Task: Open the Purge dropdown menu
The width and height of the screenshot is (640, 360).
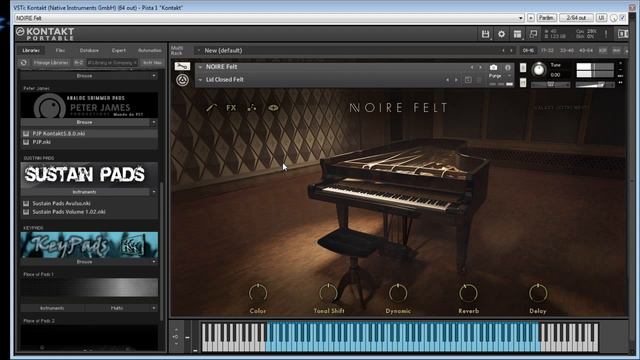Action: point(500,76)
